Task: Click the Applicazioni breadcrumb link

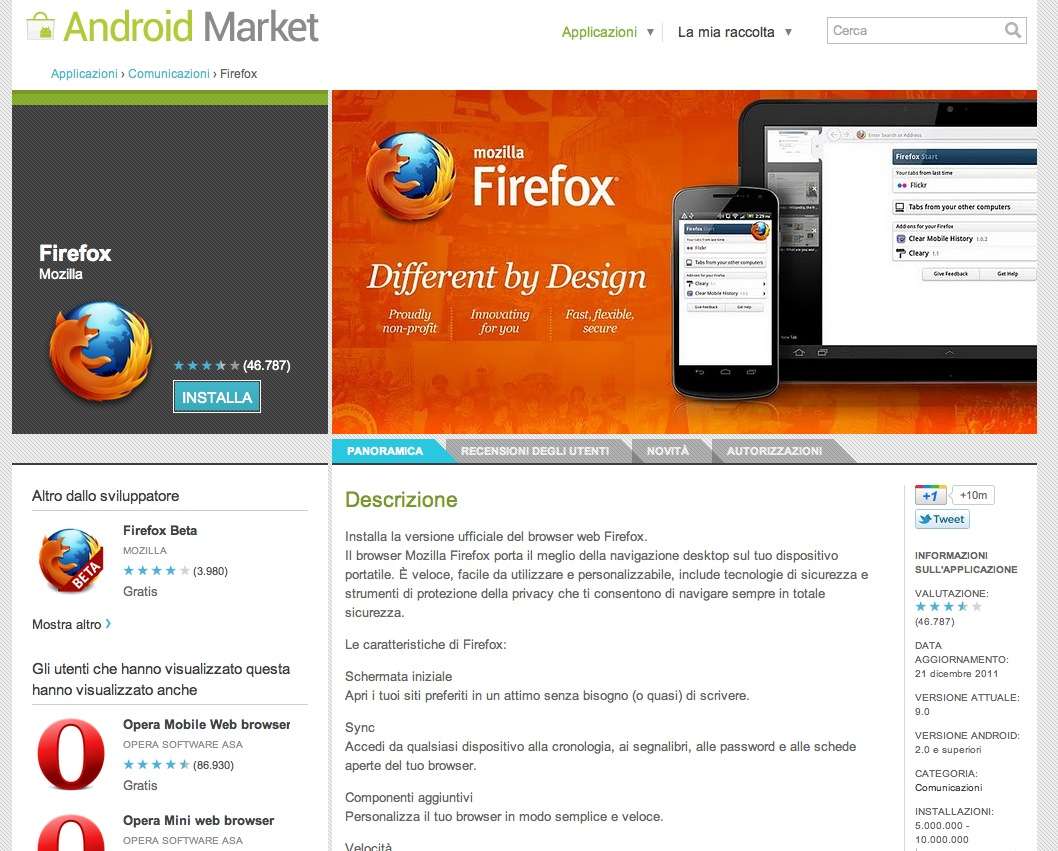Action: pyautogui.click(x=84, y=74)
